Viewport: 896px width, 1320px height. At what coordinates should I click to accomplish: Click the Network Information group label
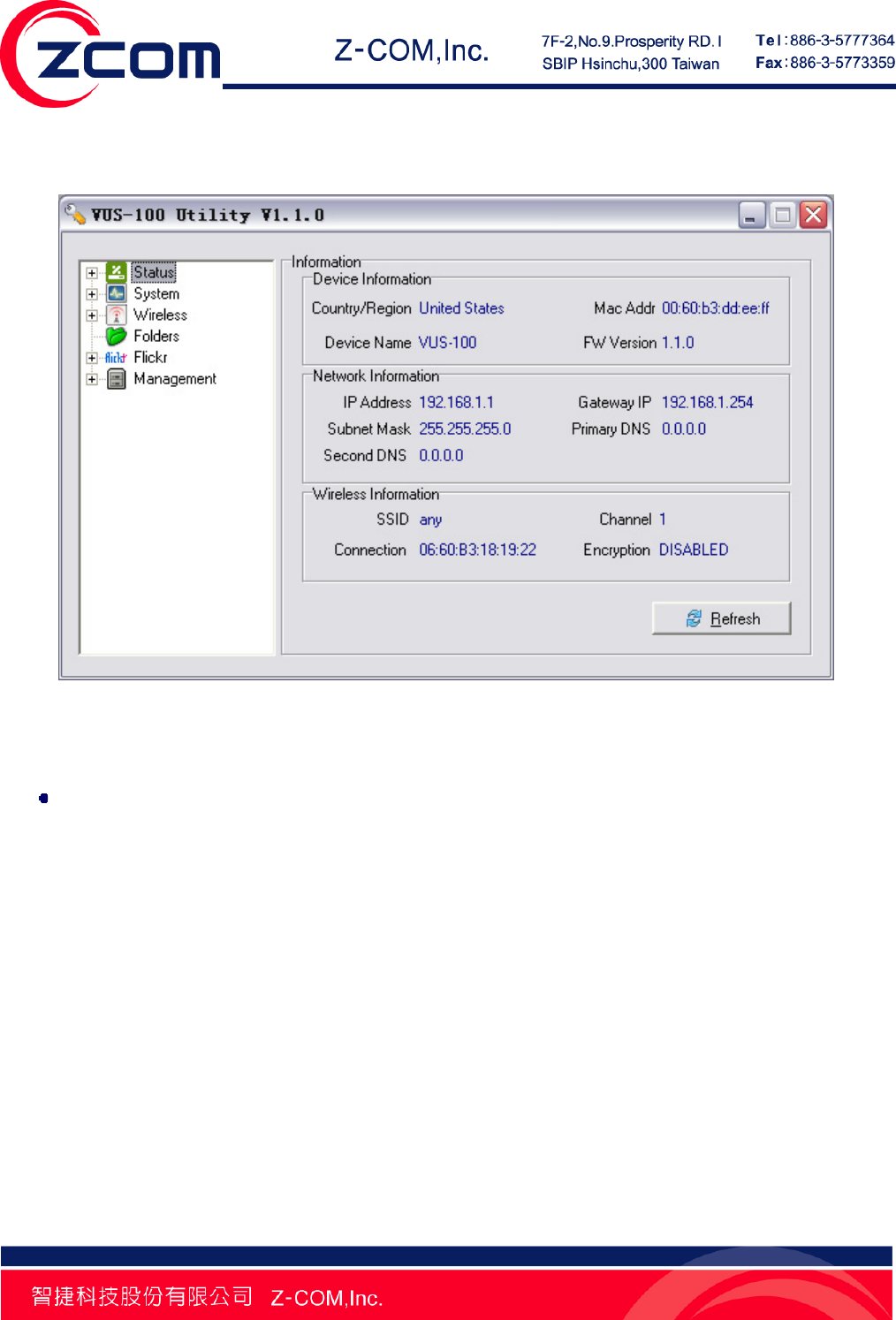pos(376,376)
